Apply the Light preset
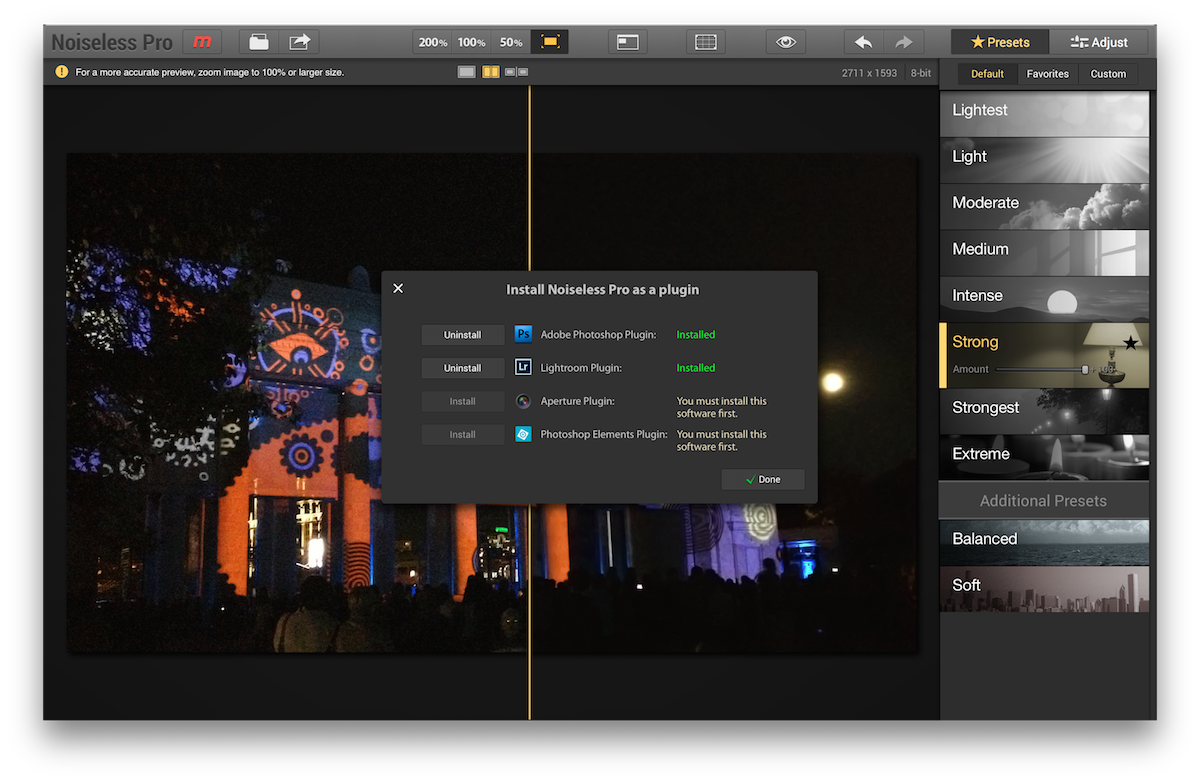 pyautogui.click(x=1044, y=160)
